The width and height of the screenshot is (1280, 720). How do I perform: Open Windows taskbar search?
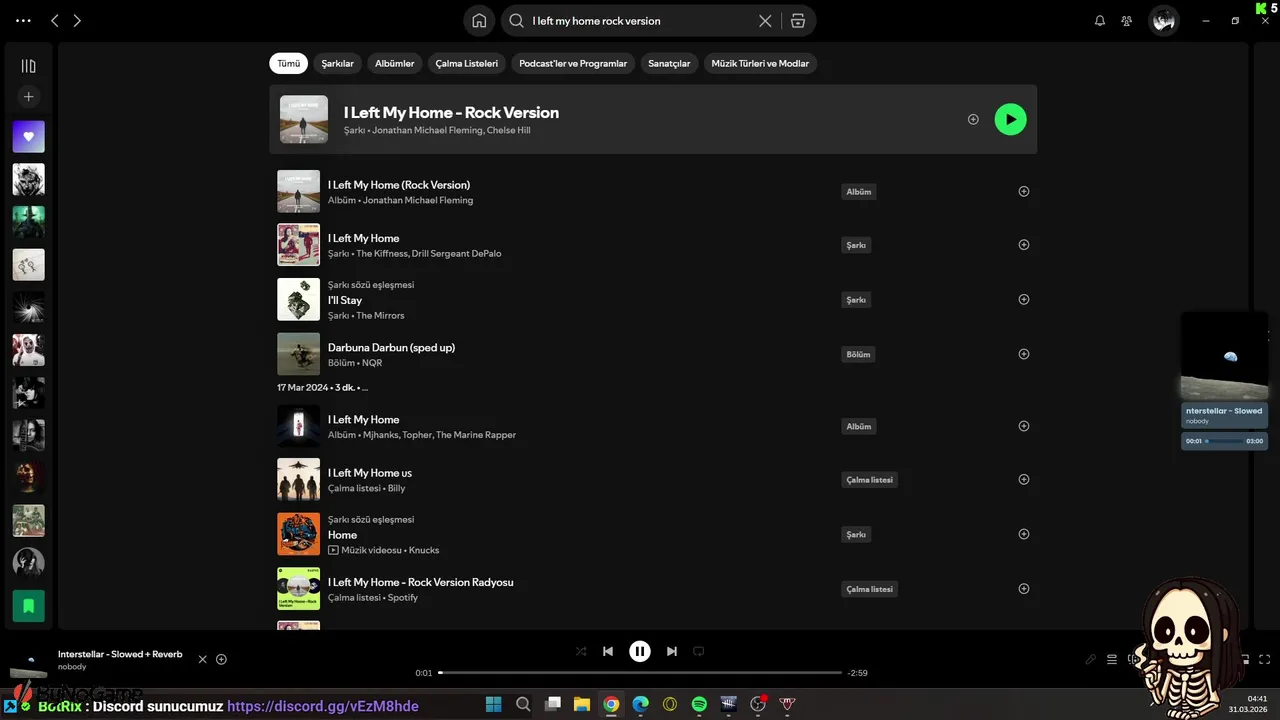pyautogui.click(x=523, y=704)
